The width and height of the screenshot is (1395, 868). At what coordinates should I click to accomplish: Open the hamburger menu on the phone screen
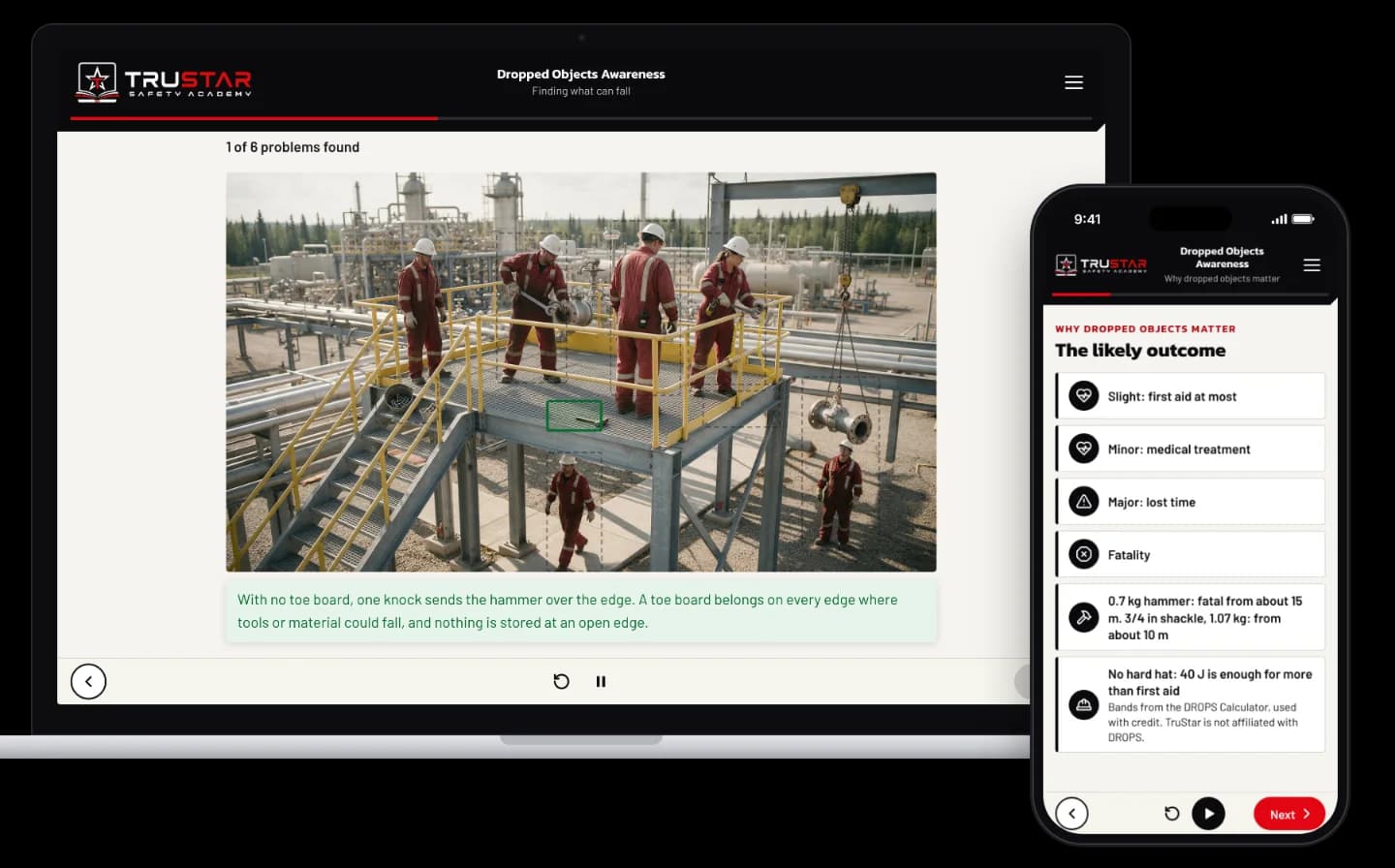[1312, 264]
